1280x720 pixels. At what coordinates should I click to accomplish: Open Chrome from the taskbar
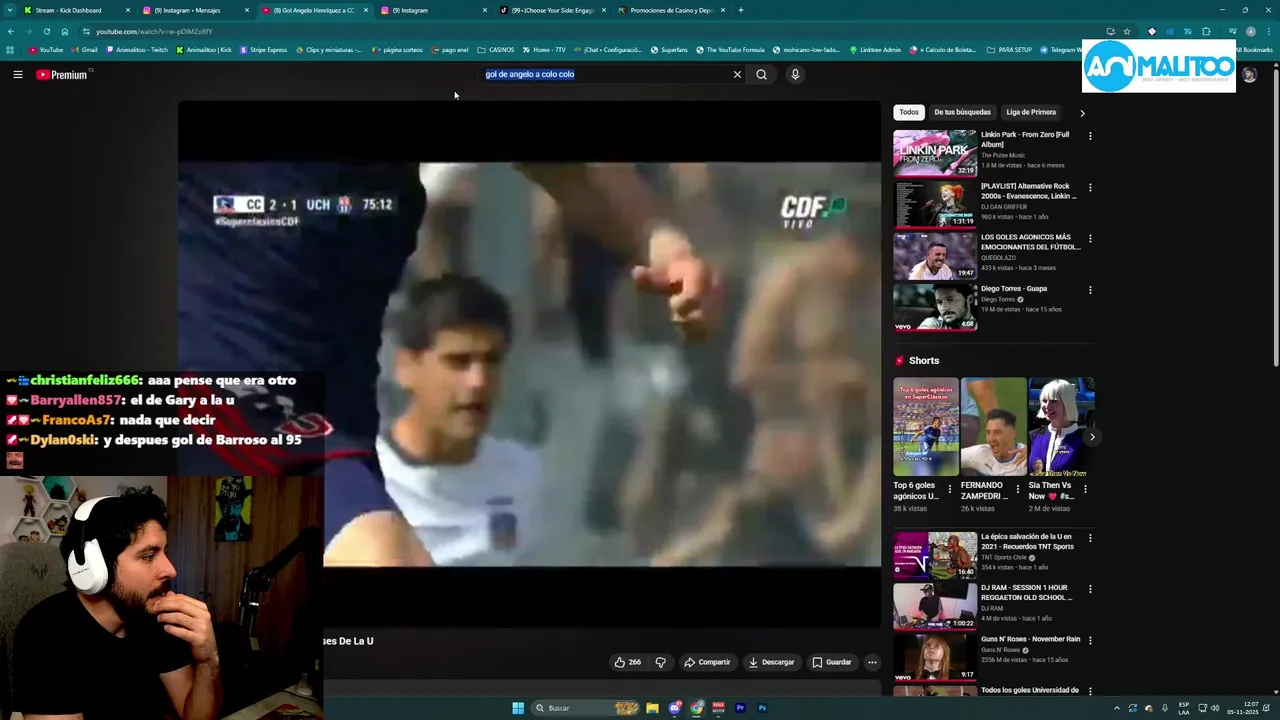click(697, 708)
